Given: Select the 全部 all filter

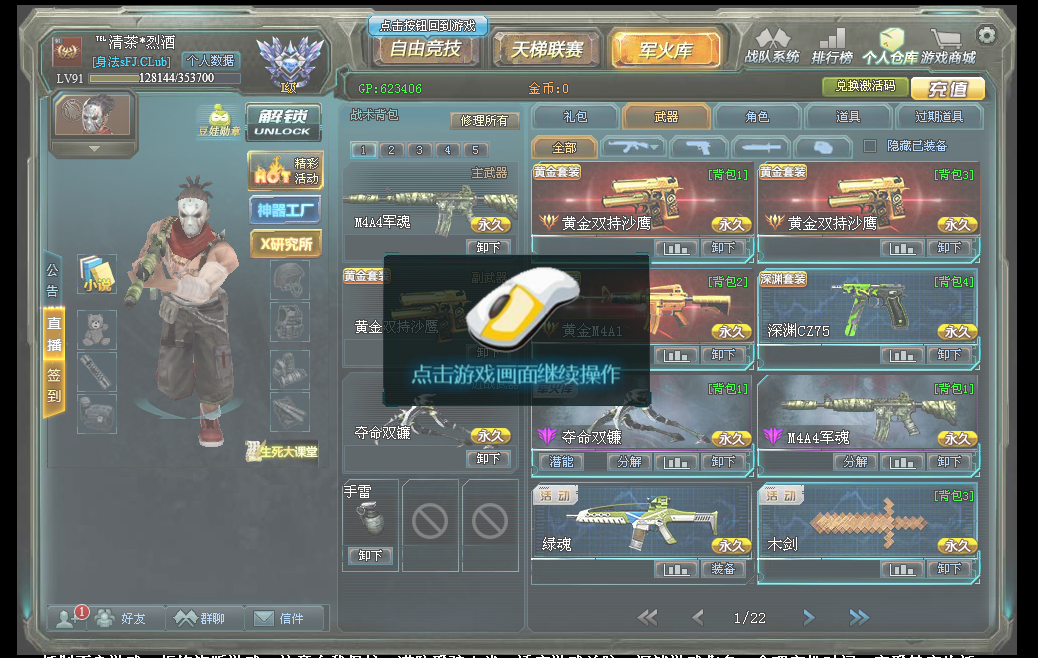Looking at the screenshot, I should tap(565, 147).
